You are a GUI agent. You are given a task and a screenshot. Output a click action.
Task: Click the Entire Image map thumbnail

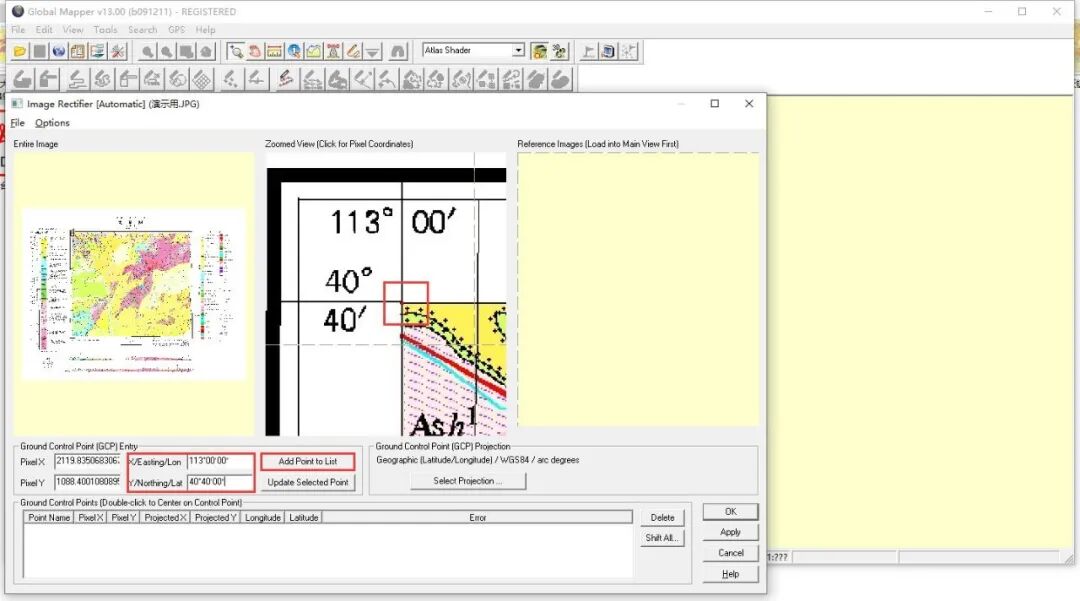coord(134,294)
